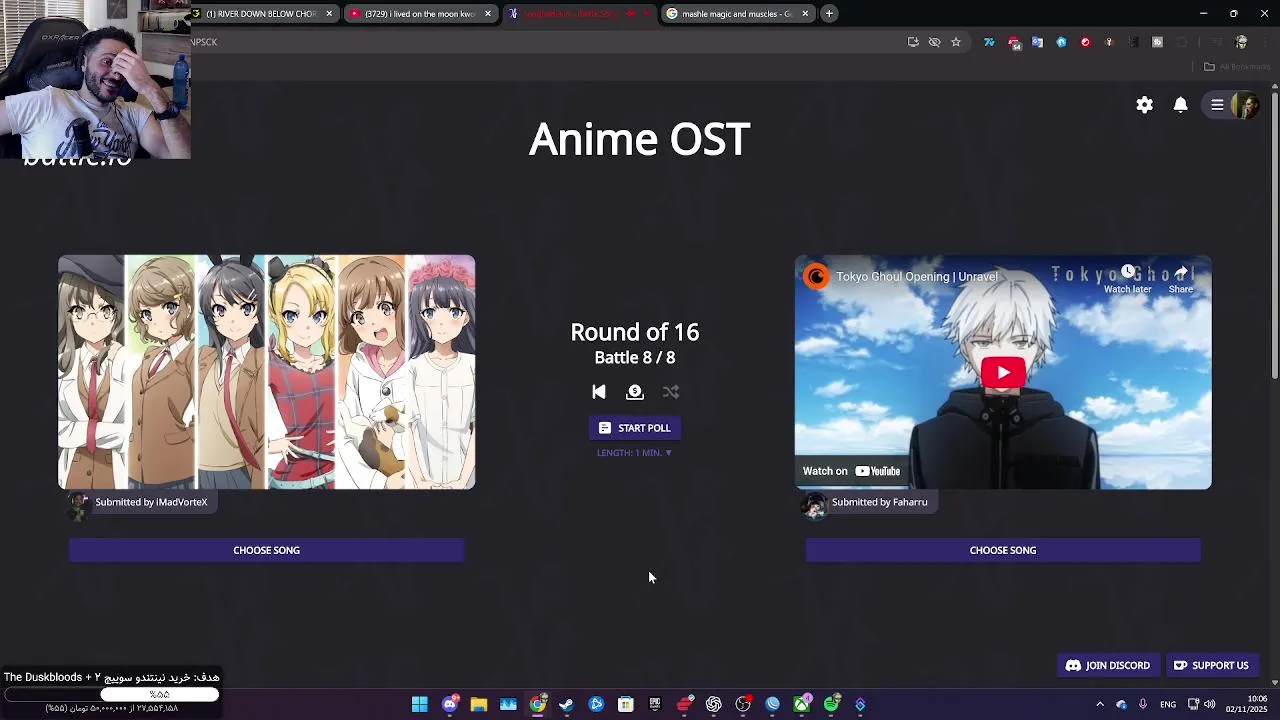
Task: Click the microphone tray icon
Action: [1143, 705]
